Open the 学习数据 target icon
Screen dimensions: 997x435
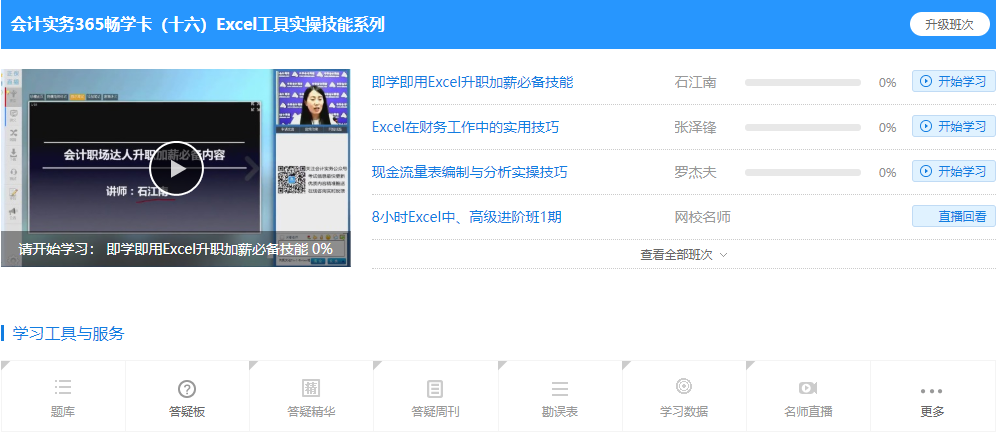[684, 386]
